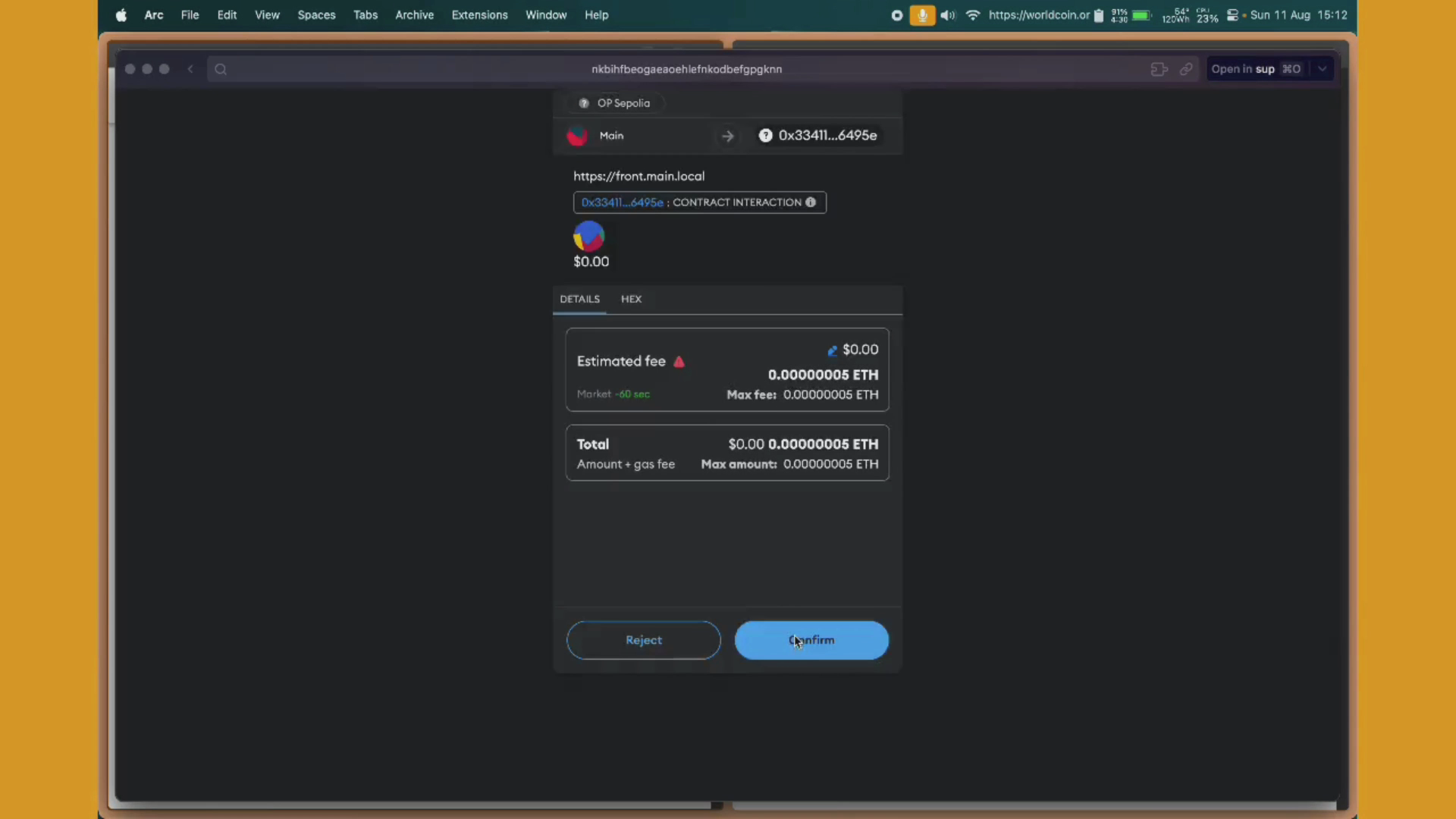Click the Total label
This screenshot has height=819, width=1456.
pyautogui.click(x=593, y=444)
